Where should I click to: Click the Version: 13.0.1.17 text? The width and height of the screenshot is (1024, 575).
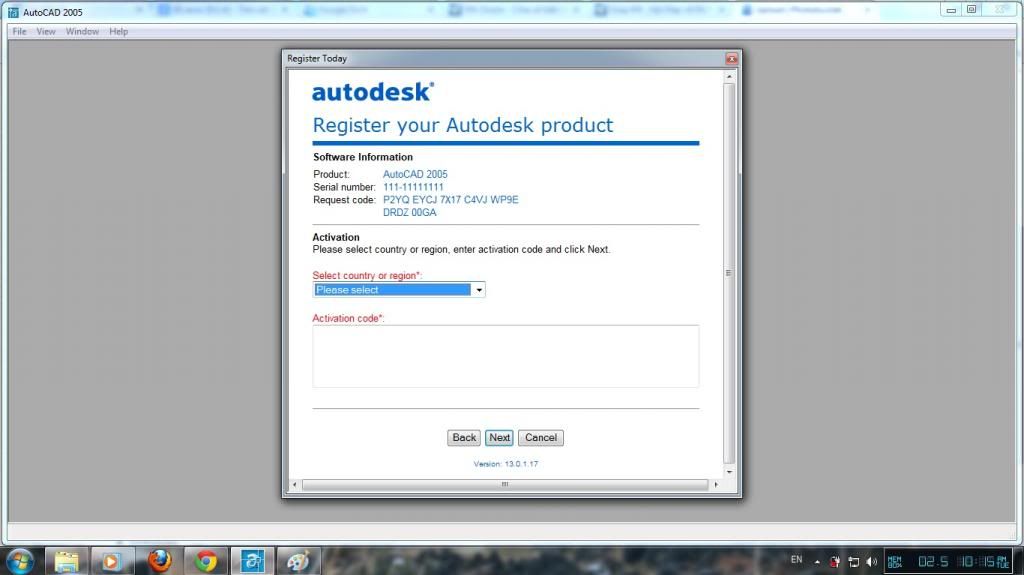(505, 464)
